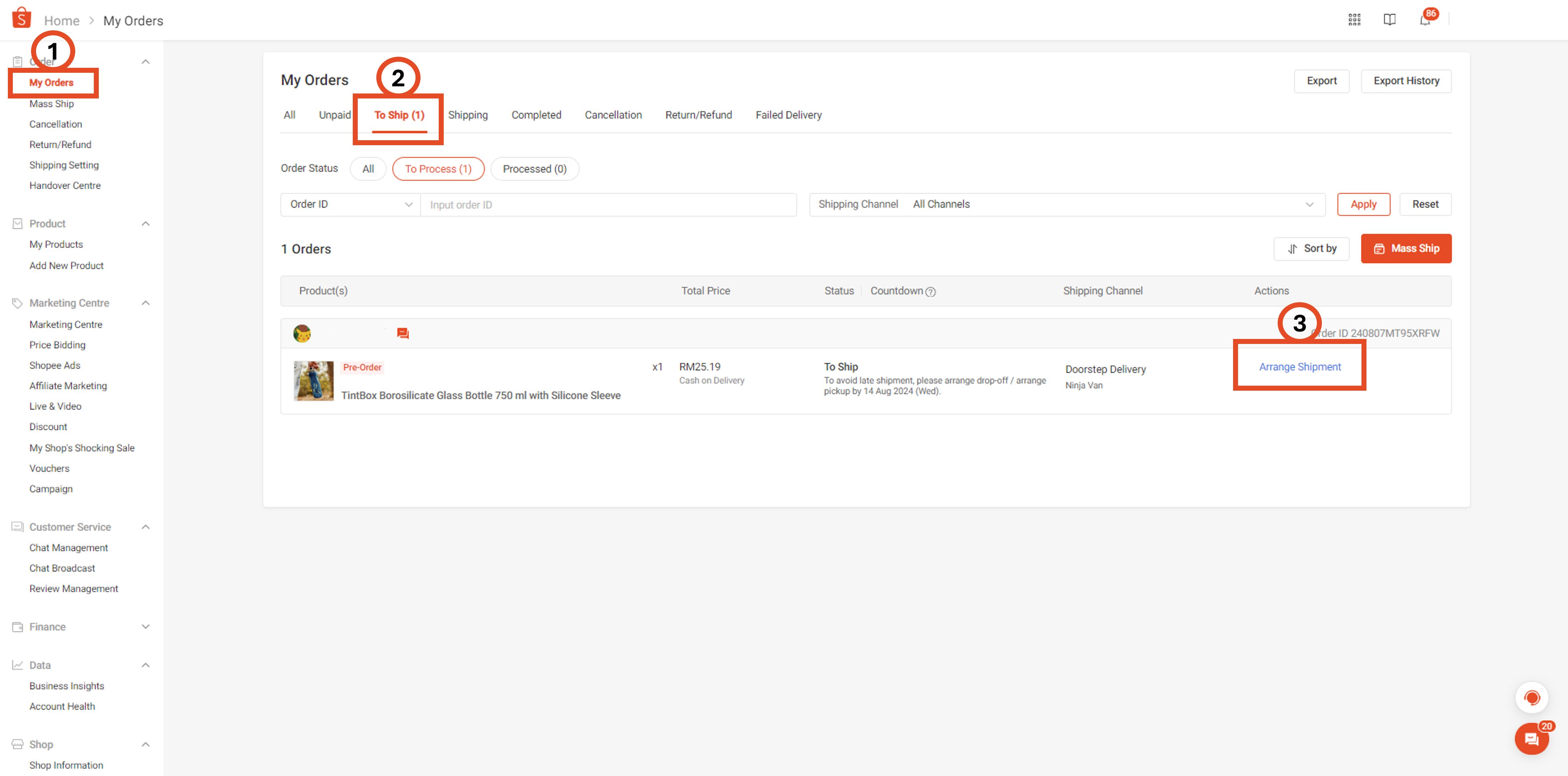The width and height of the screenshot is (1568, 776).
Task: Click the Data chart icon
Action: coord(17,665)
